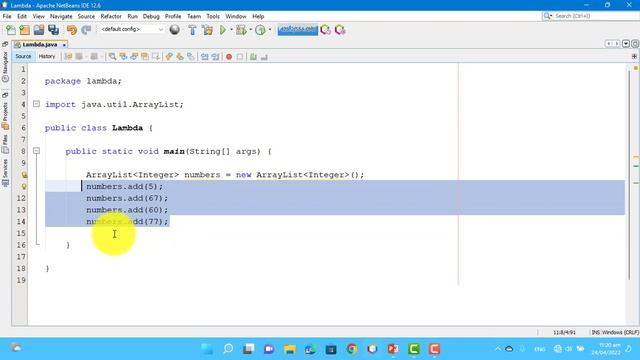Build the project with hammer icon
This screenshot has width=640, height=360.
[x=192, y=30]
